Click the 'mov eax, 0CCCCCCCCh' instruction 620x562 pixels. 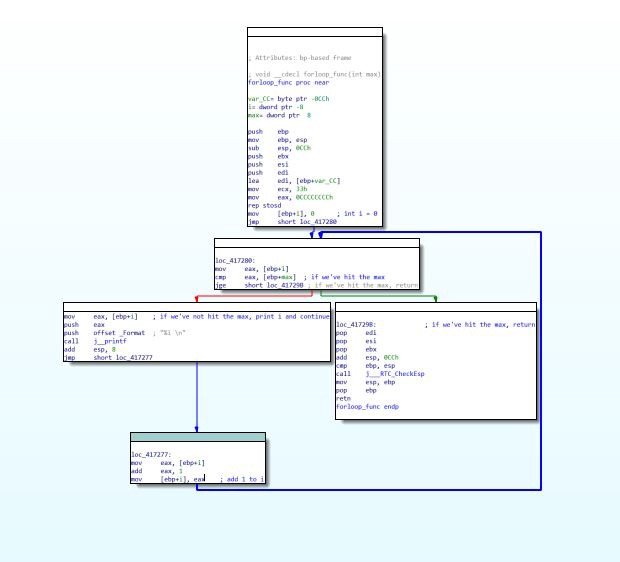pos(290,197)
